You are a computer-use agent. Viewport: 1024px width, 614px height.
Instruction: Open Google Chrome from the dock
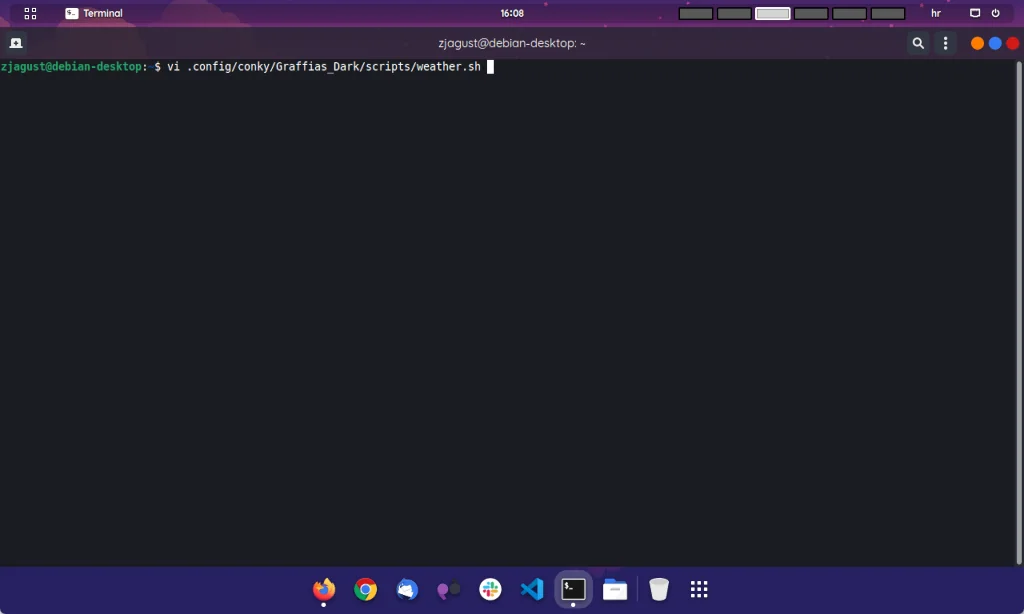[365, 589]
